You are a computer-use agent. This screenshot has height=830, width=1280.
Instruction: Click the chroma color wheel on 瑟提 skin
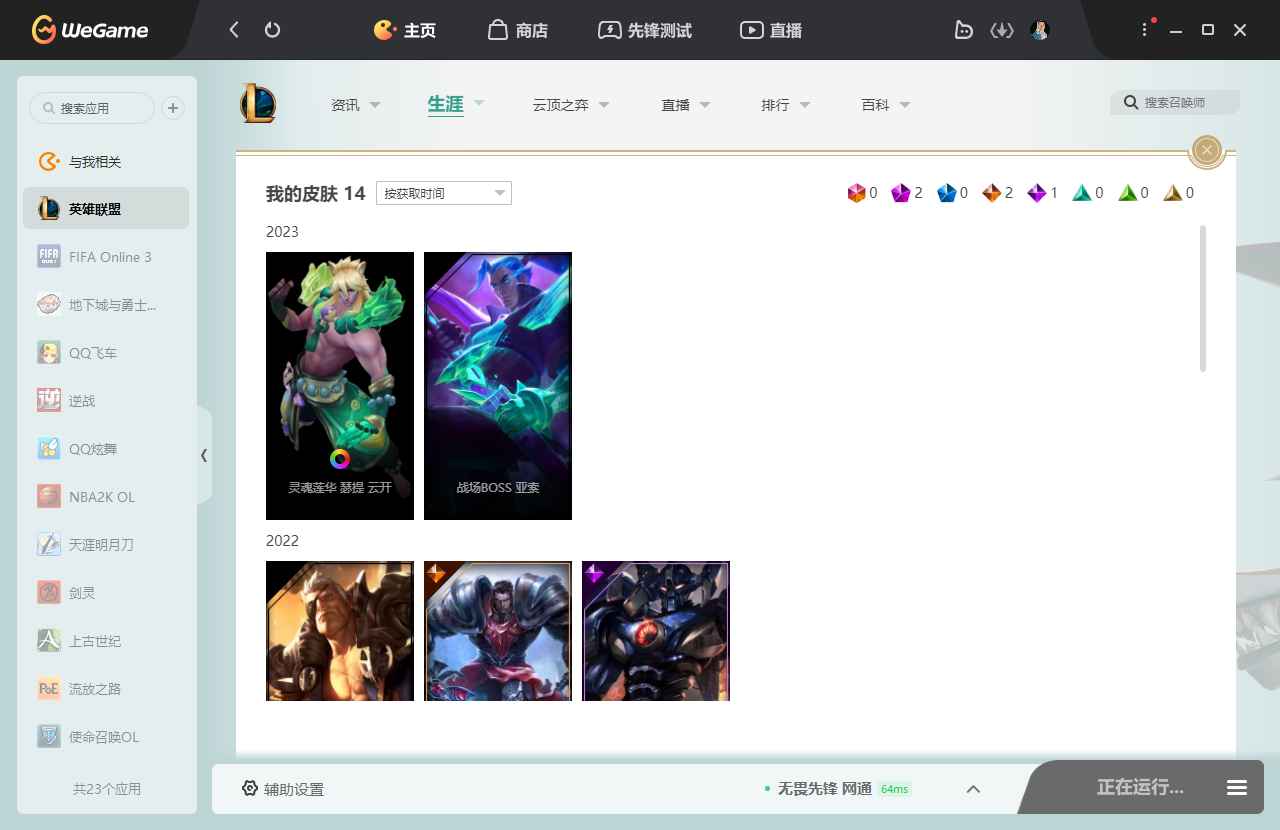coord(340,459)
